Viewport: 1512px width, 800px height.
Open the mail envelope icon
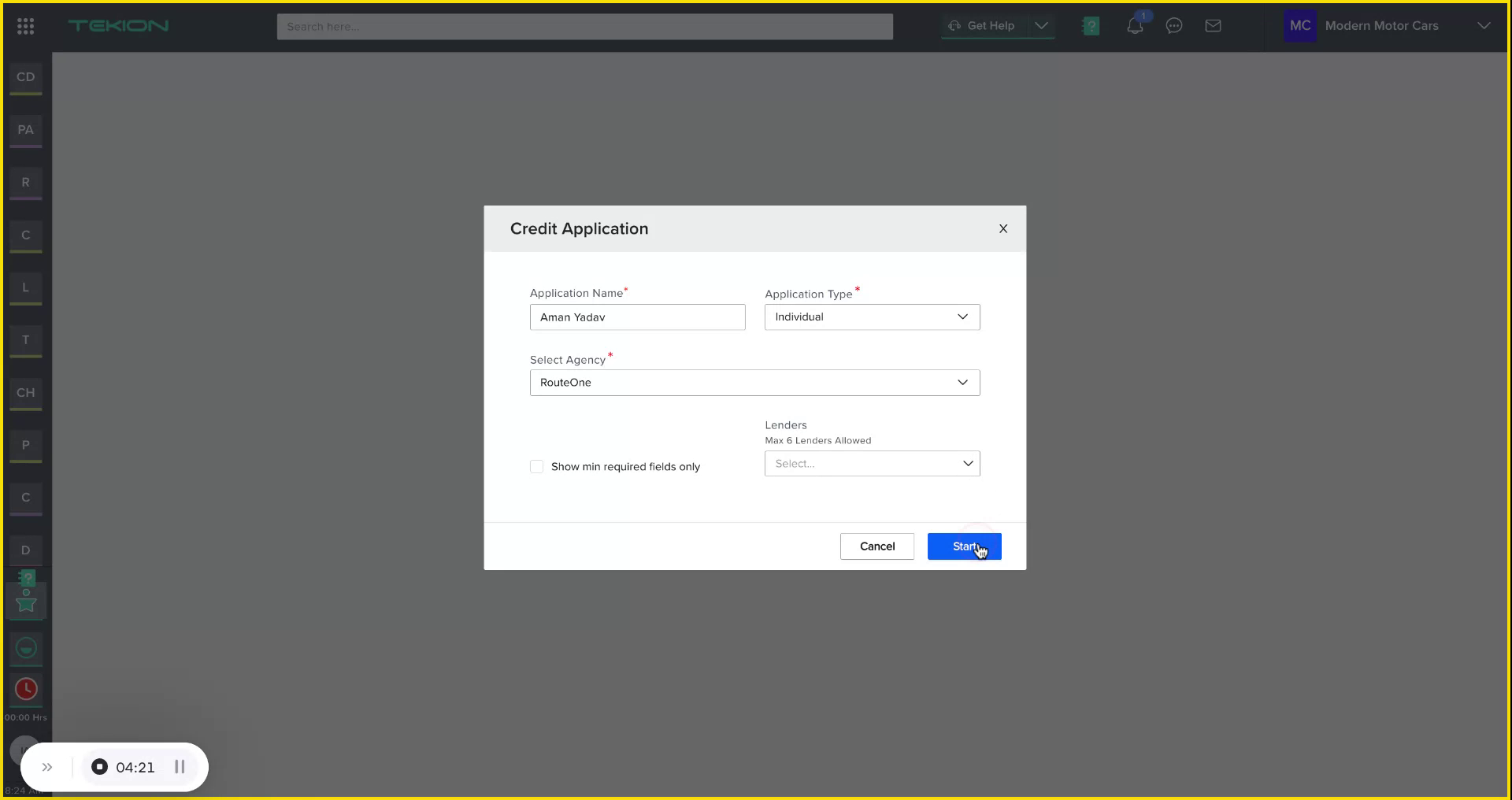[1213, 25]
